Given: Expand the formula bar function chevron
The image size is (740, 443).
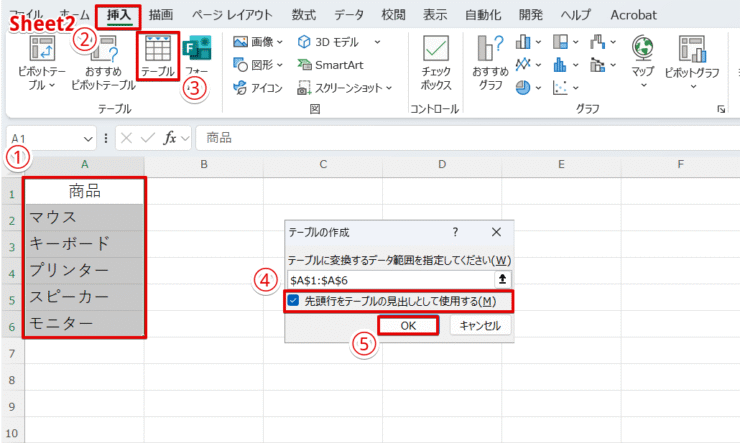Looking at the screenshot, I should click(185, 138).
